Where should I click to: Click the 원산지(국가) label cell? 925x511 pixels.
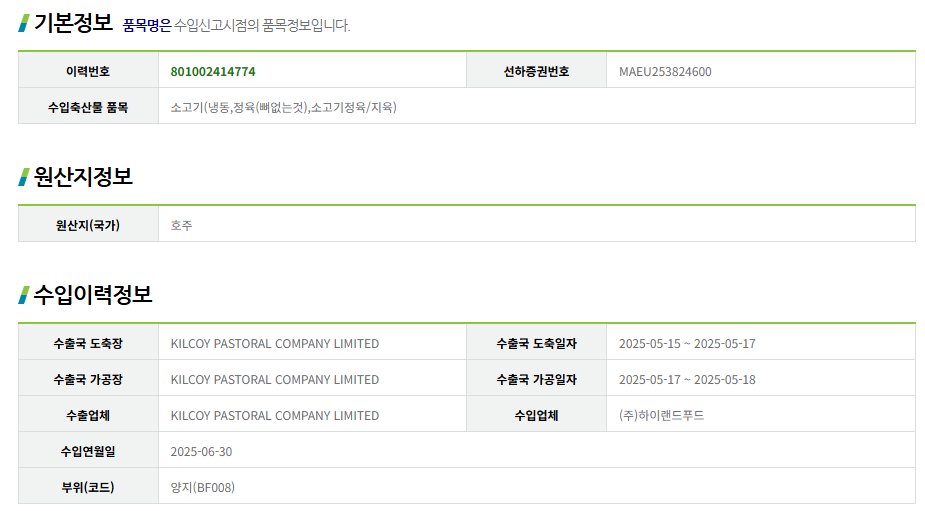point(88,225)
